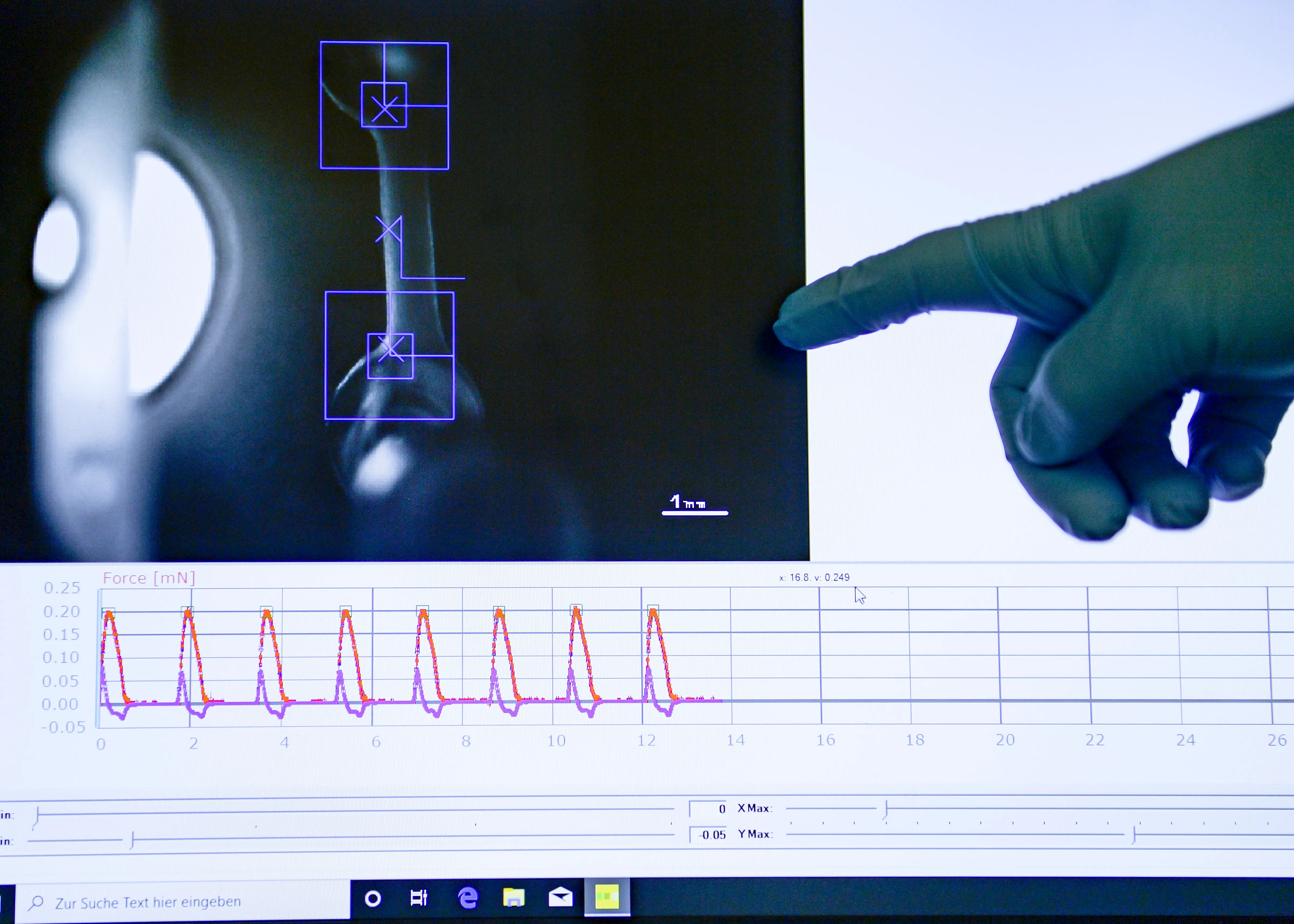The height and width of the screenshot is (924, 1294).
Task: Click the X Min field showing 0
Action: click(x=709, y=808)
